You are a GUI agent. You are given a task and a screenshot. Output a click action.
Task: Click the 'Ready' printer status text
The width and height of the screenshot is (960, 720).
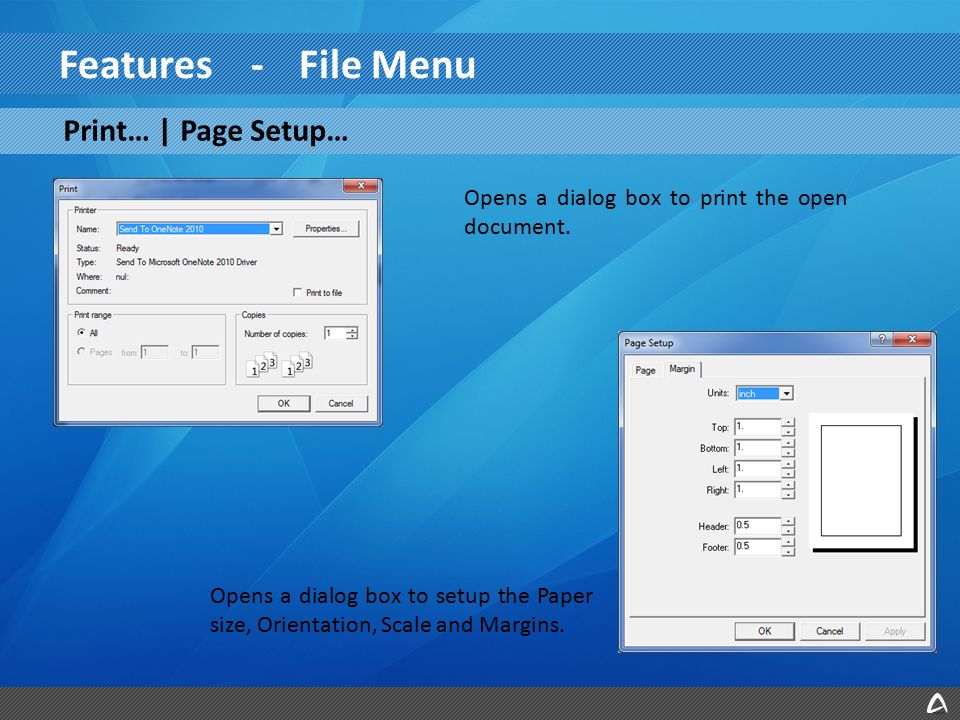pyautogui.click(x=127, y=248)
